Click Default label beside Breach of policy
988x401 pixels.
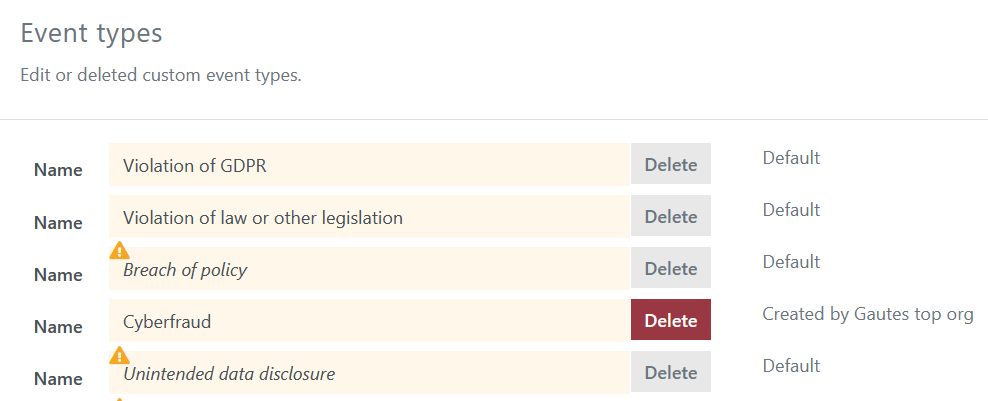[791, 262]
